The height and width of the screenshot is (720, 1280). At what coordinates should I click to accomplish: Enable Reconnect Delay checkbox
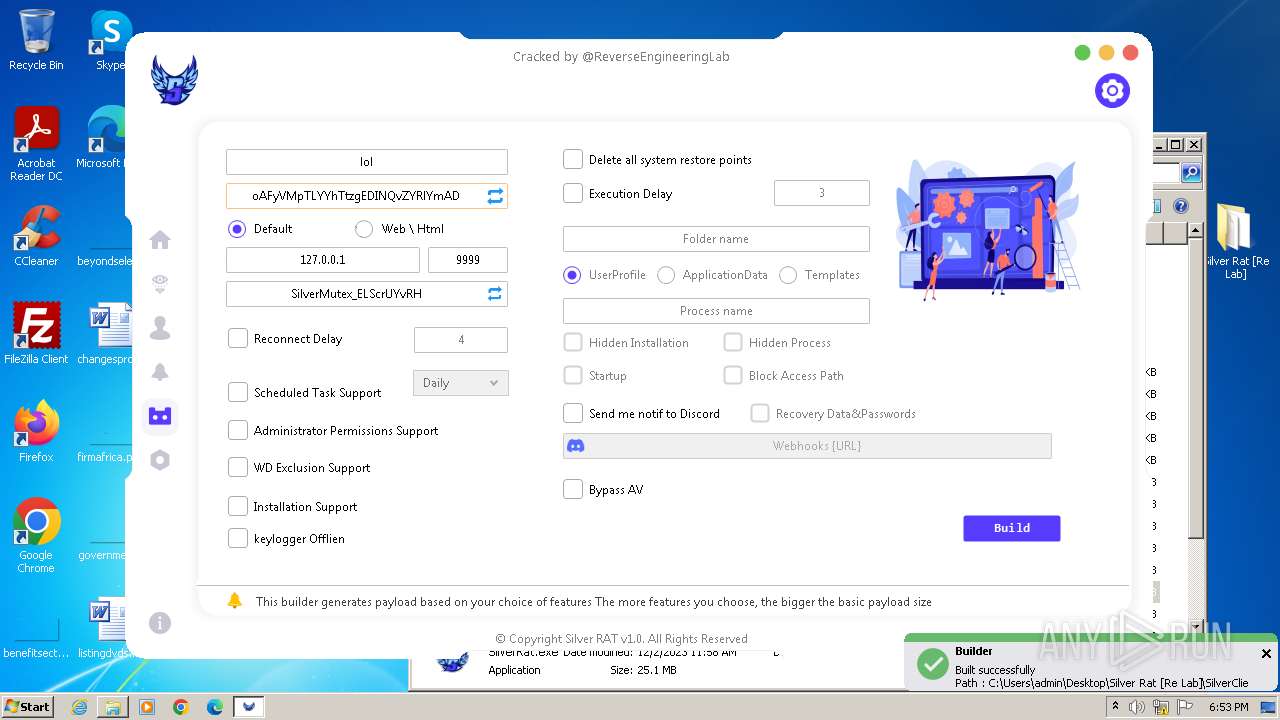[238, 338]
